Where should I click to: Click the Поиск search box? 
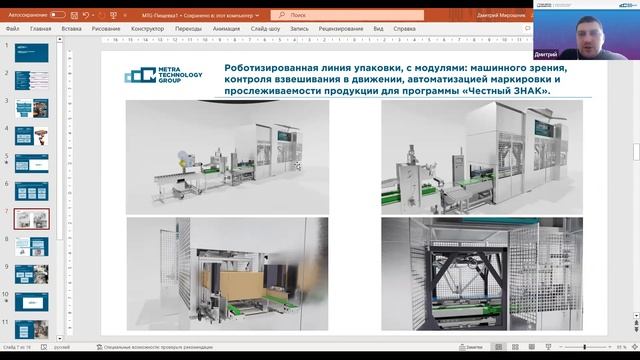(347, 15)
